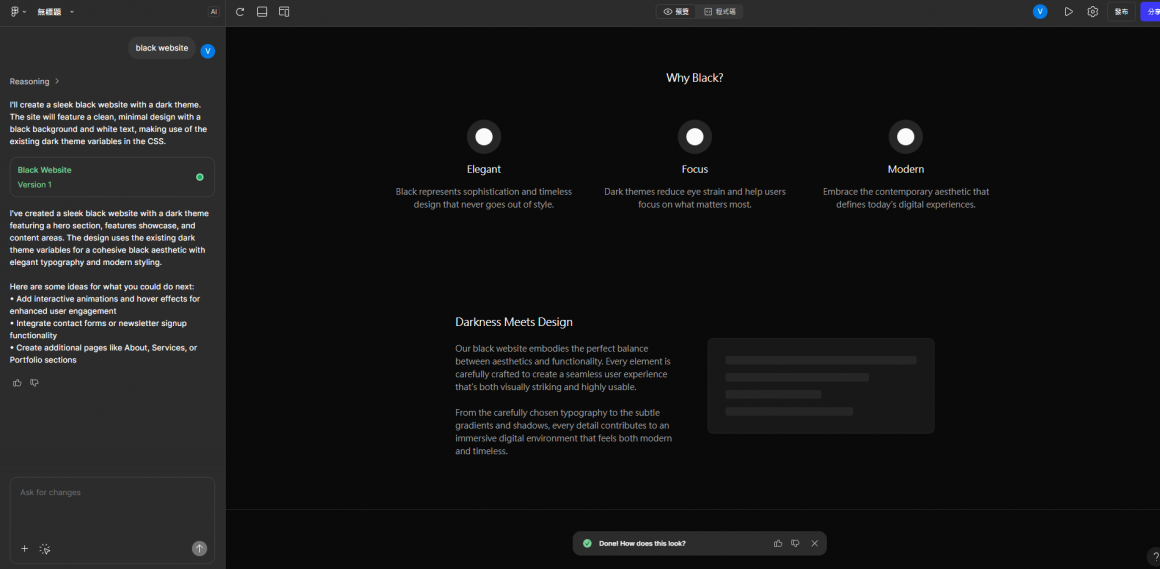The height and width of the screenshot is (569, 1160).
Task: Click the Ask for changes input field
Action: [112, 505]
